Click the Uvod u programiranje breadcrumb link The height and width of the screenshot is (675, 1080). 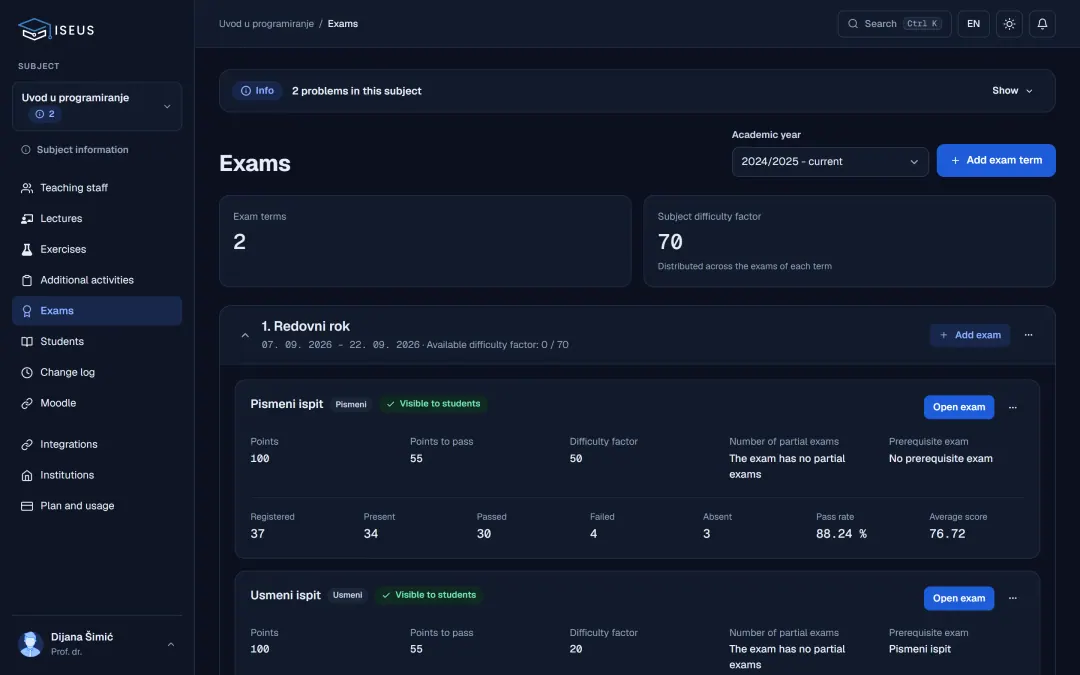266,23
